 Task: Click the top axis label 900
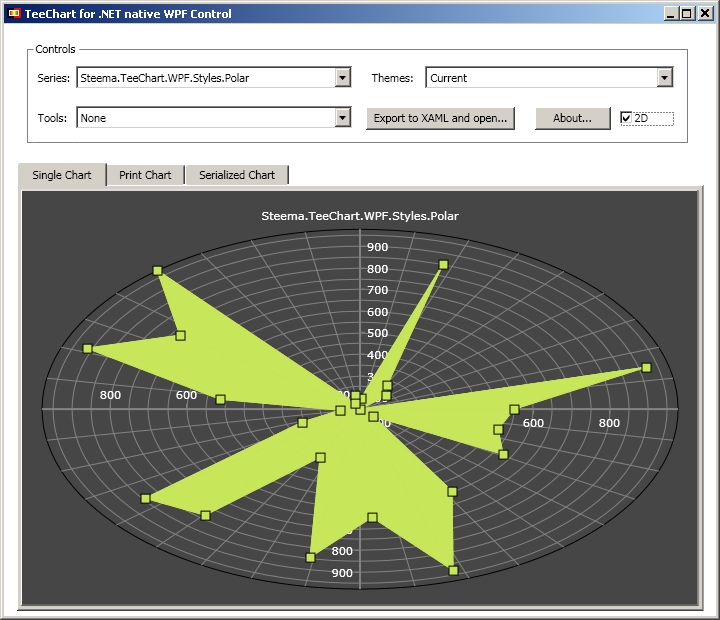377,247
